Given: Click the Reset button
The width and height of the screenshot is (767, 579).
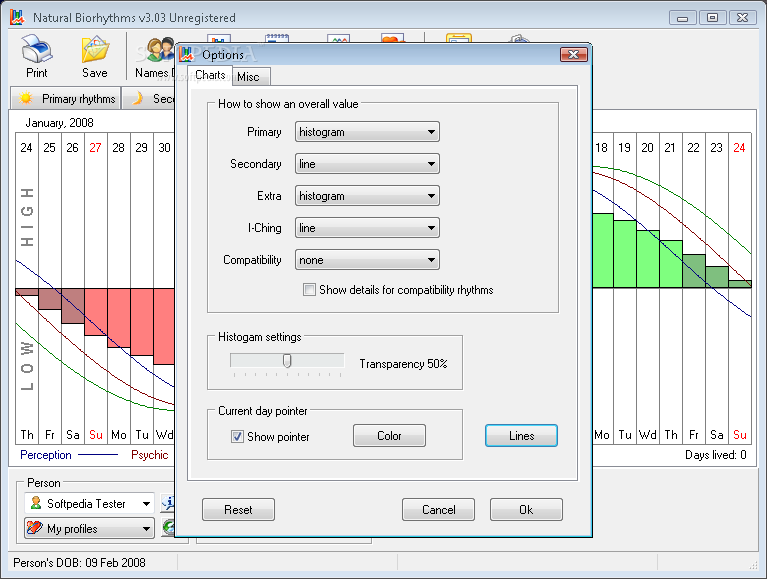Looking at the screenshot, I should tap(238, 510).
